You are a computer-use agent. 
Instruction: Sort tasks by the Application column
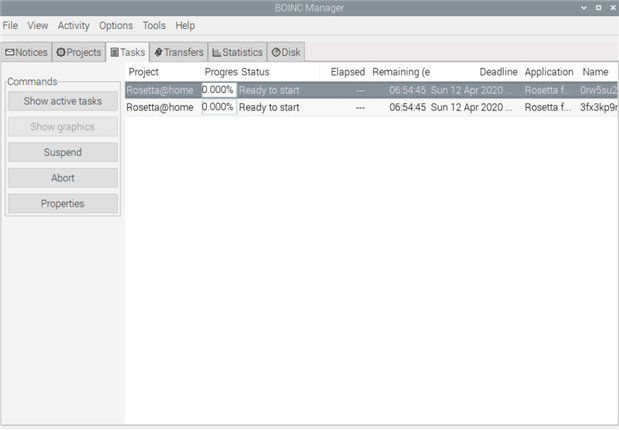[550, 72]
